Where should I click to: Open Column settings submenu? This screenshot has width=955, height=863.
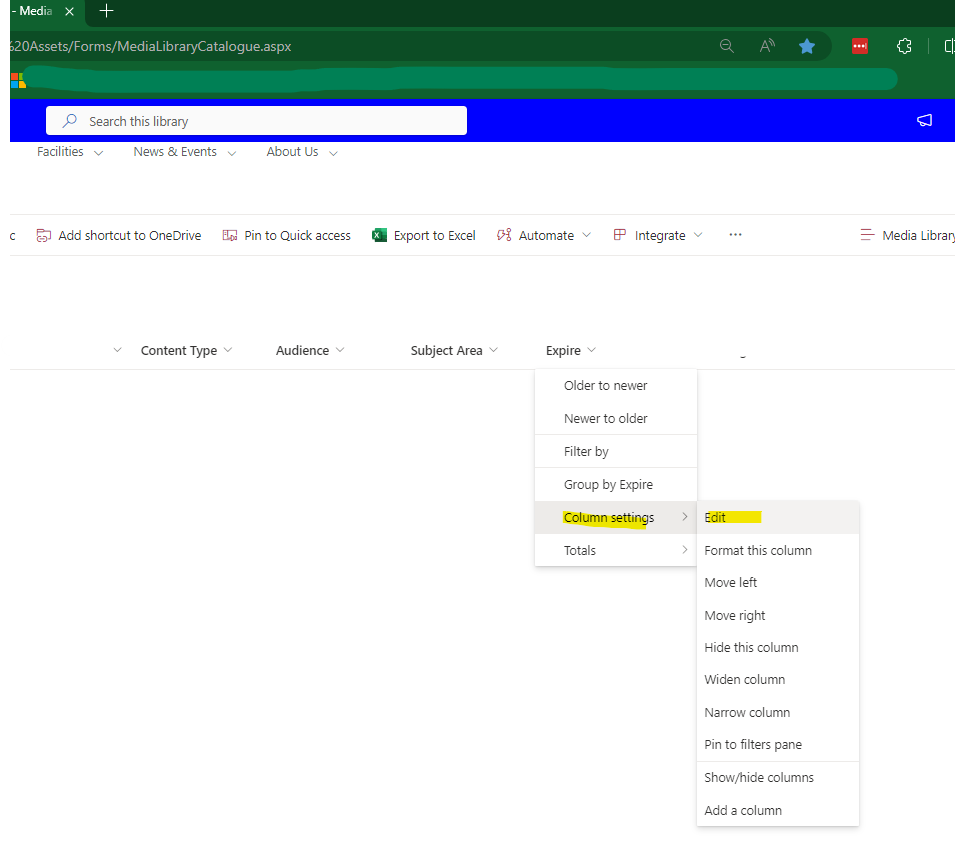click(616, 517)
